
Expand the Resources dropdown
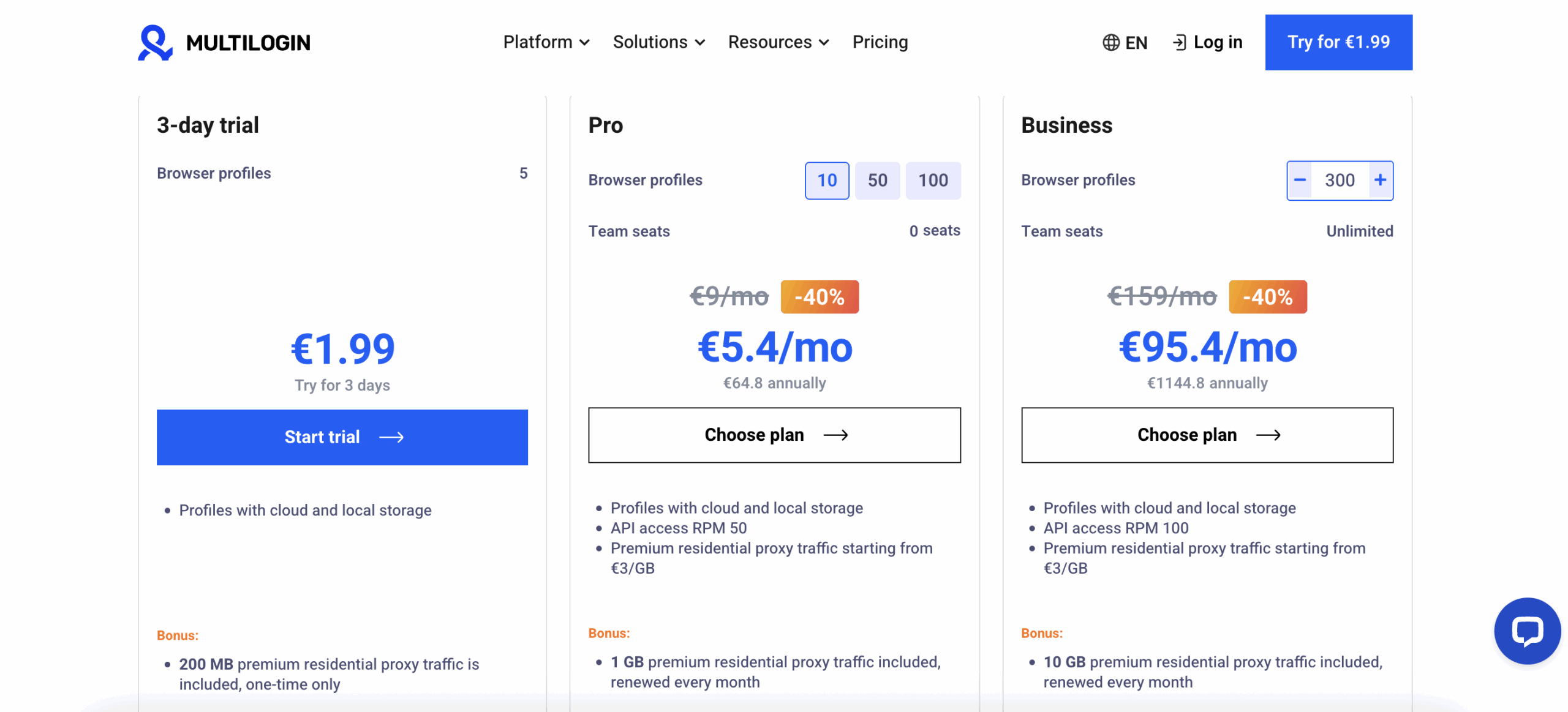point(778,42)
